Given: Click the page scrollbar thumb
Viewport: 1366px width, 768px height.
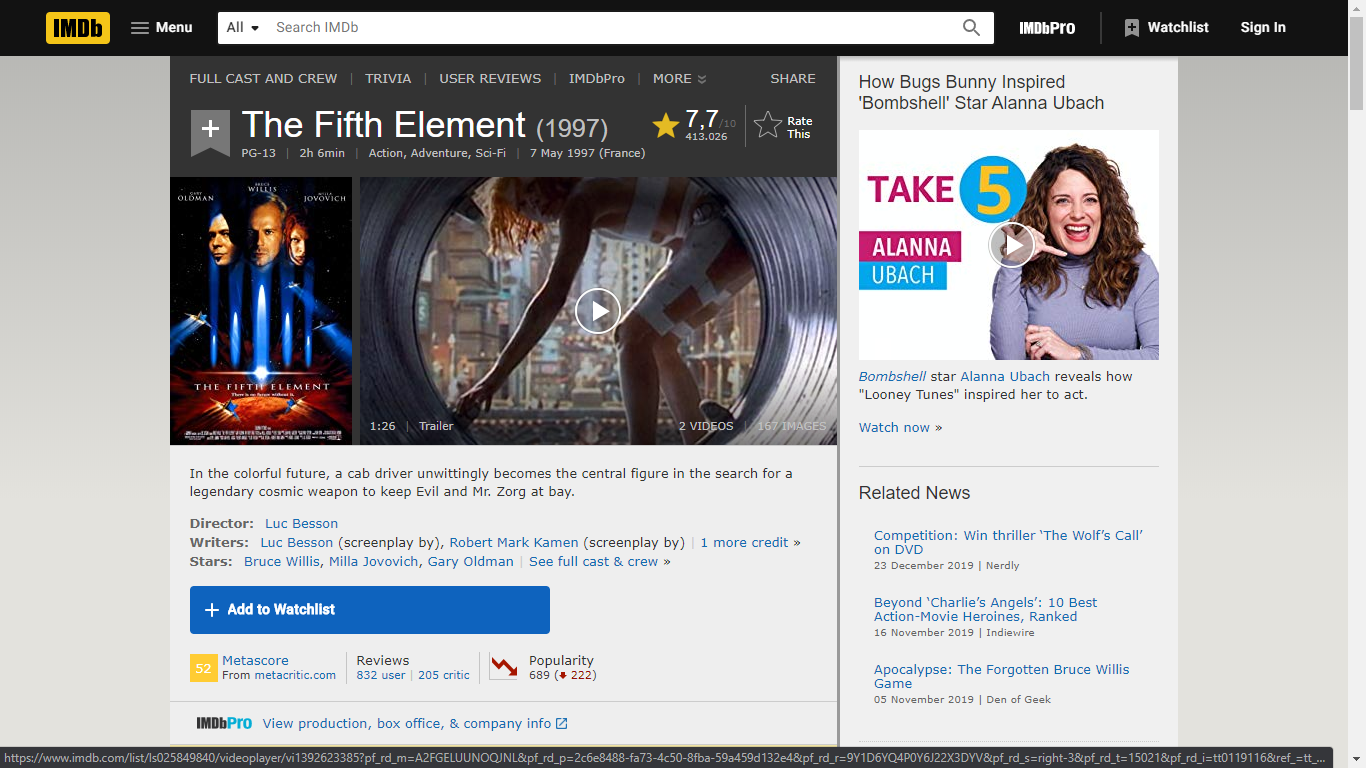Looking at the screenshot, I should coord(1357,65).
